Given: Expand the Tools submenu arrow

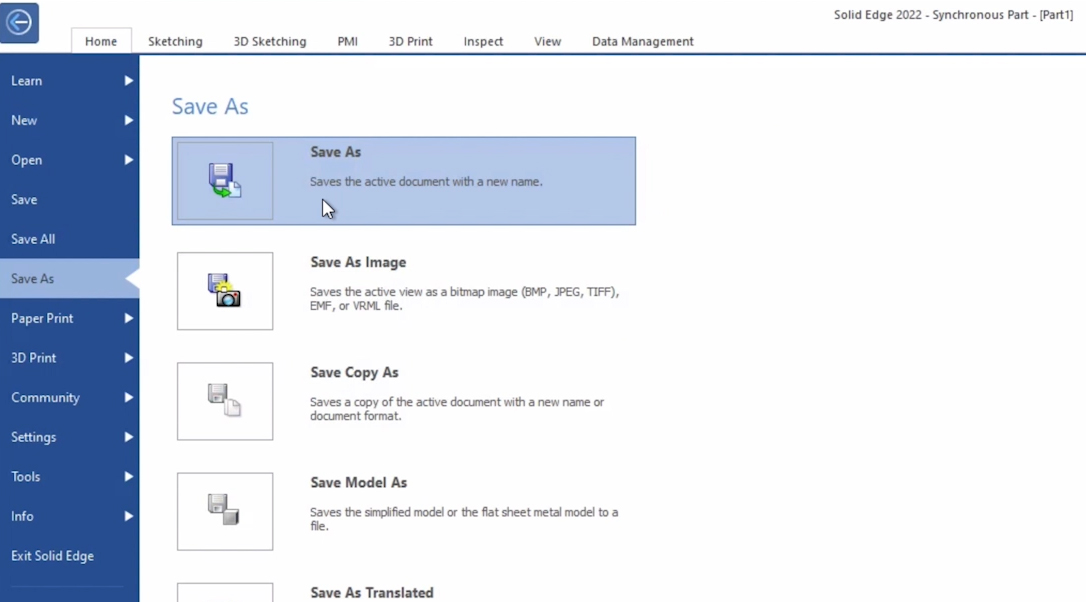Looking at the screenshot, I should tap(128, 477).
